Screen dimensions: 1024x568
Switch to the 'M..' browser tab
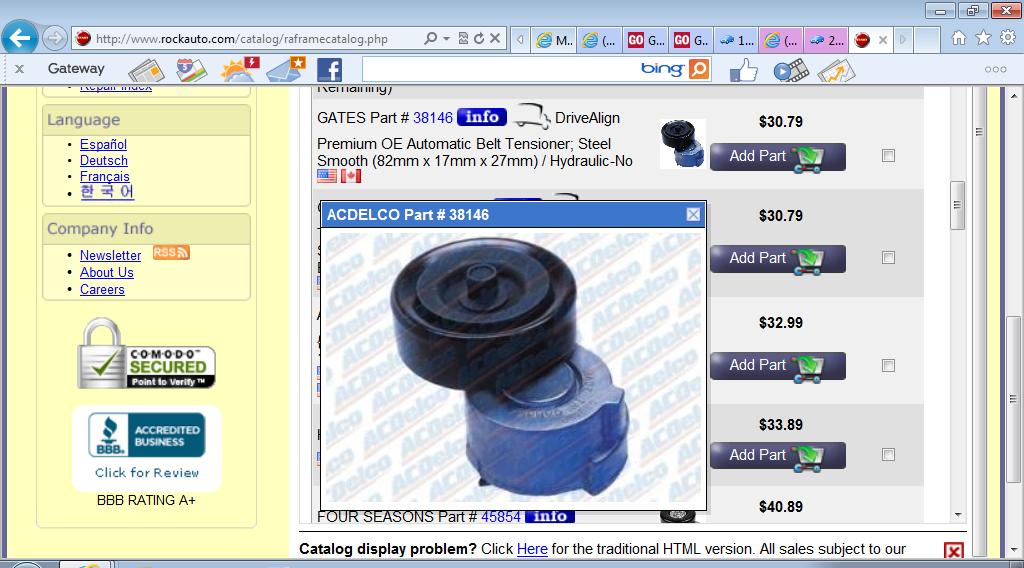(x=554, y=40)
